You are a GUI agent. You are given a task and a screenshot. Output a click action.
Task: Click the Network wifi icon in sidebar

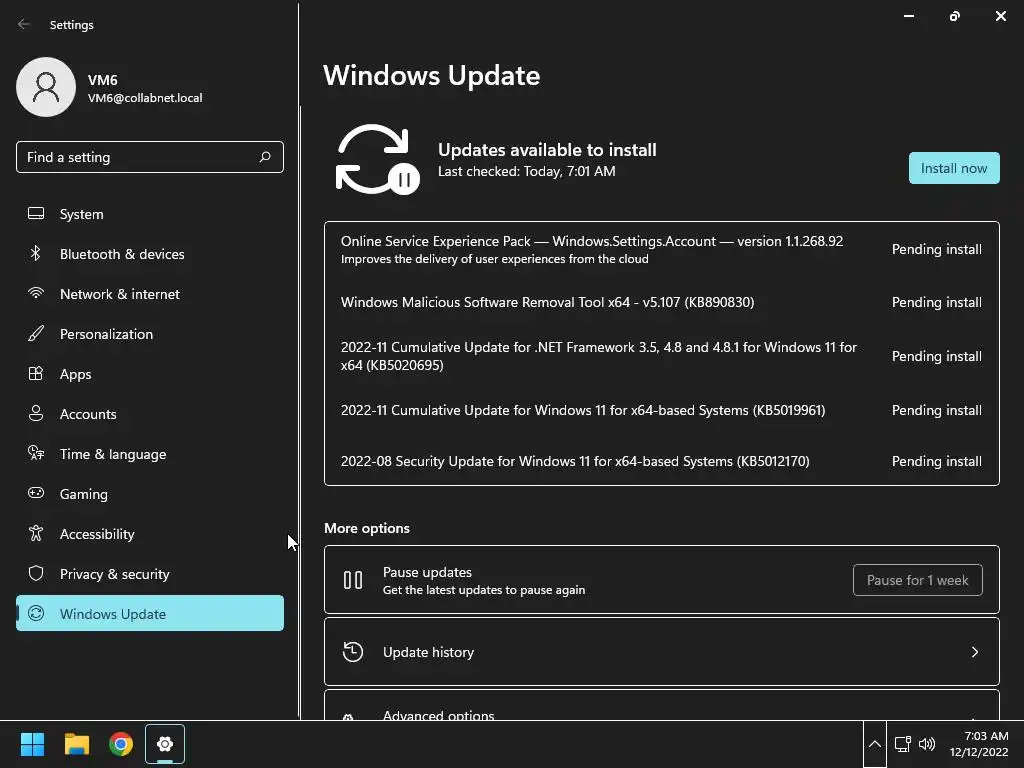36,293
